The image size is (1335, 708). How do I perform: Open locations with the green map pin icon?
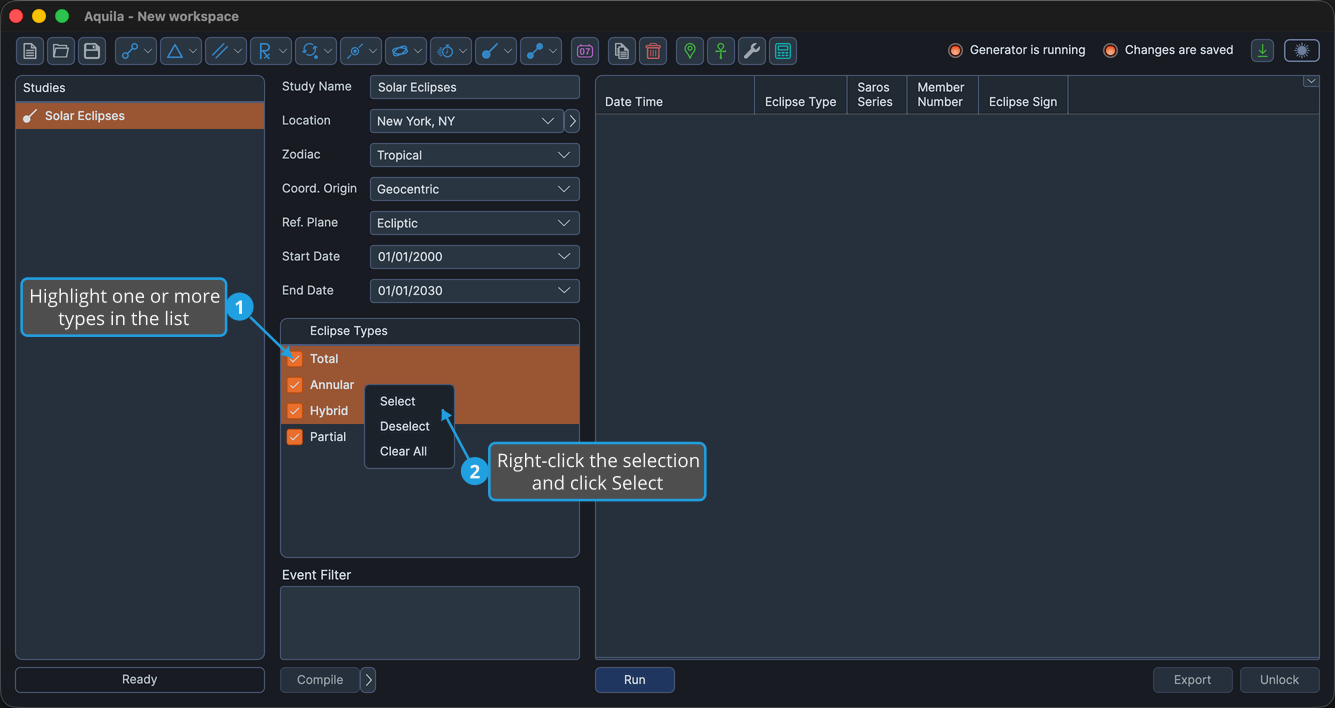pos(690,51)
